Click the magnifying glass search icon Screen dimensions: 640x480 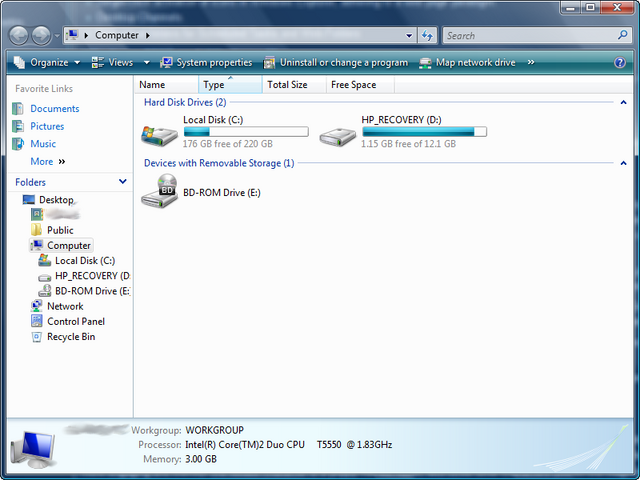pos(622,35)
